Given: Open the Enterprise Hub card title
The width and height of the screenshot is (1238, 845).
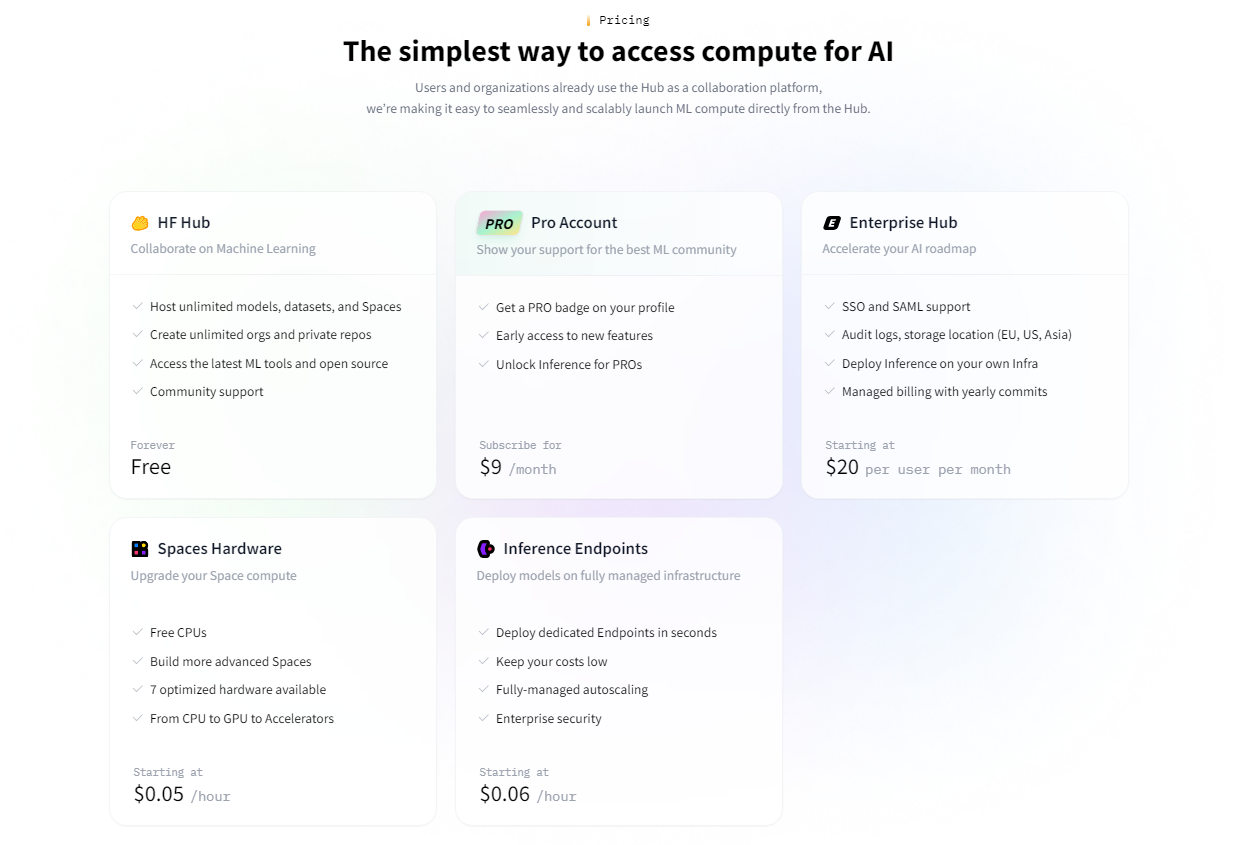Looking at the screenshot, I should pos(903,223).
